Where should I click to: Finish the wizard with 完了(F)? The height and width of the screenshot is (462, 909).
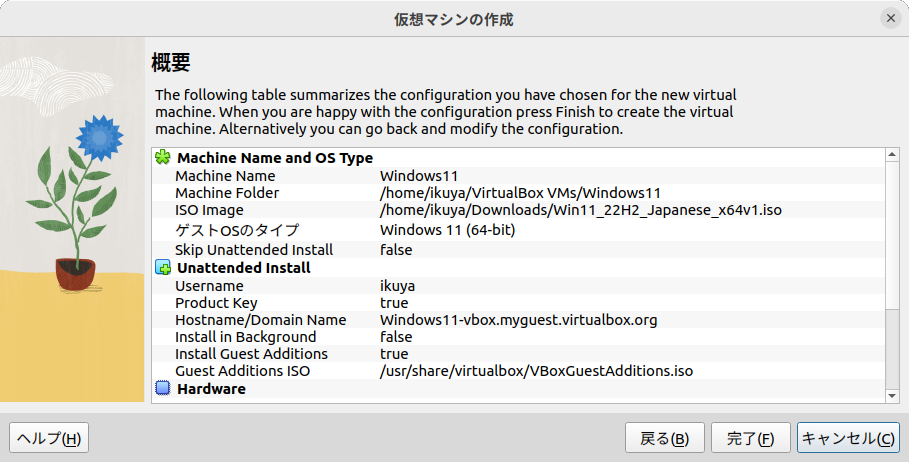751,438
